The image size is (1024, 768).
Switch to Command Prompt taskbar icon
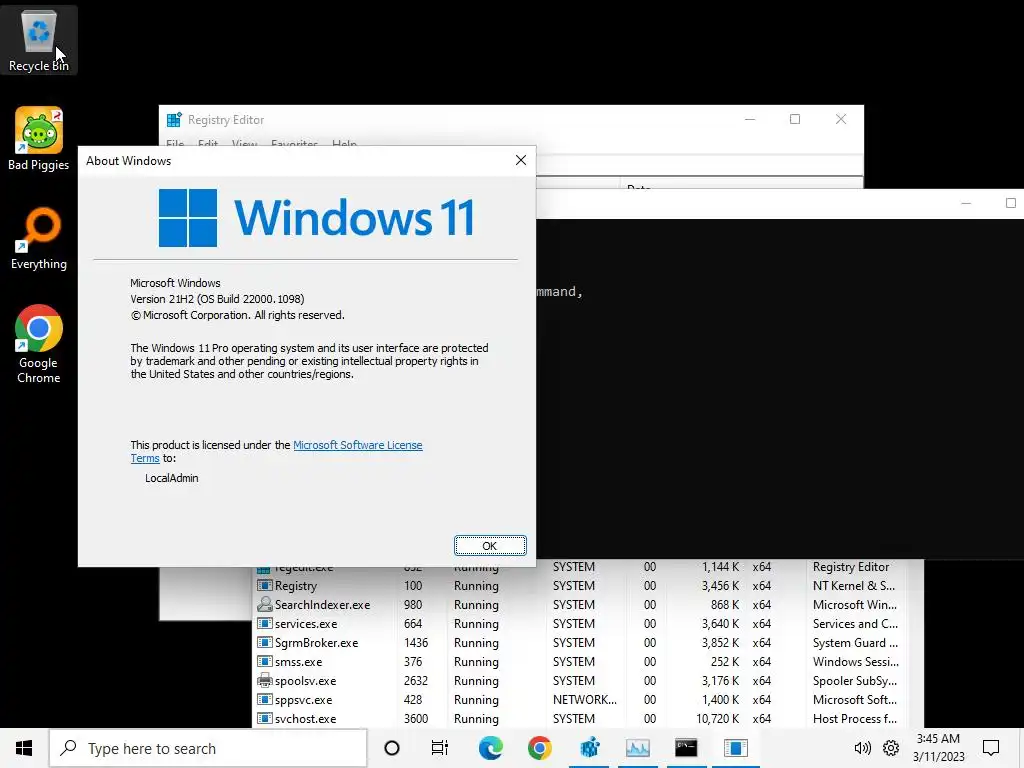(x=686, y=748)
